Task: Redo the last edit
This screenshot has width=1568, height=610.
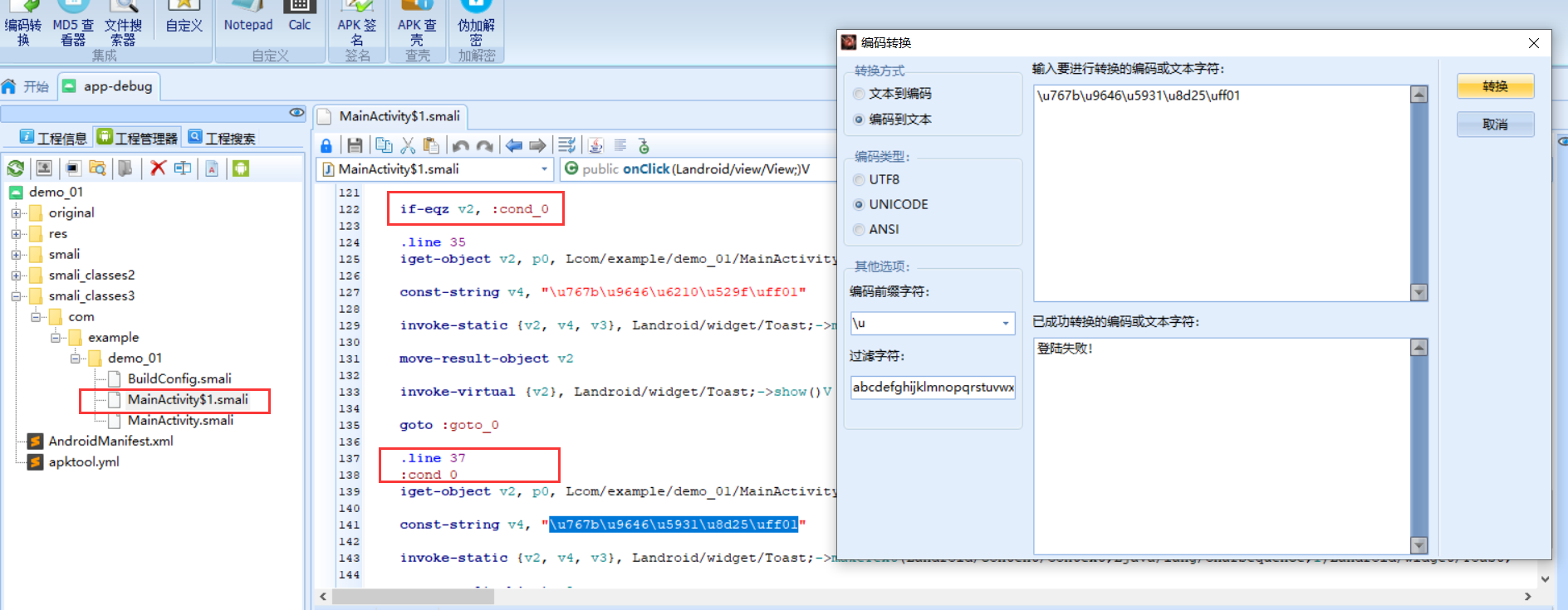Action: pyautogui.click(x=485, y=146)
